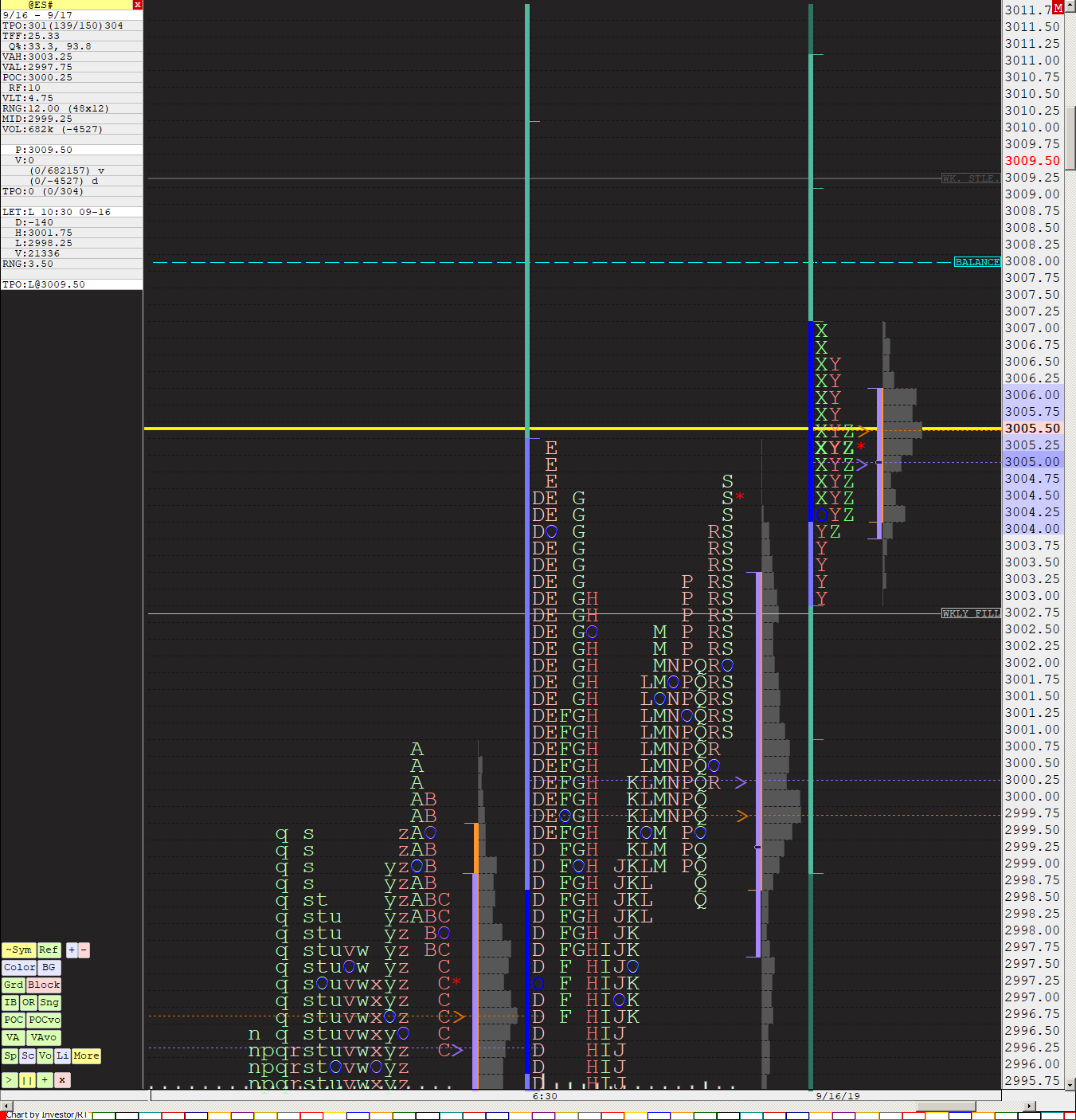Click the blue plus zoom button beside Ref
The width and height of the screenshot is (1076, 1120).
point(72,950)
